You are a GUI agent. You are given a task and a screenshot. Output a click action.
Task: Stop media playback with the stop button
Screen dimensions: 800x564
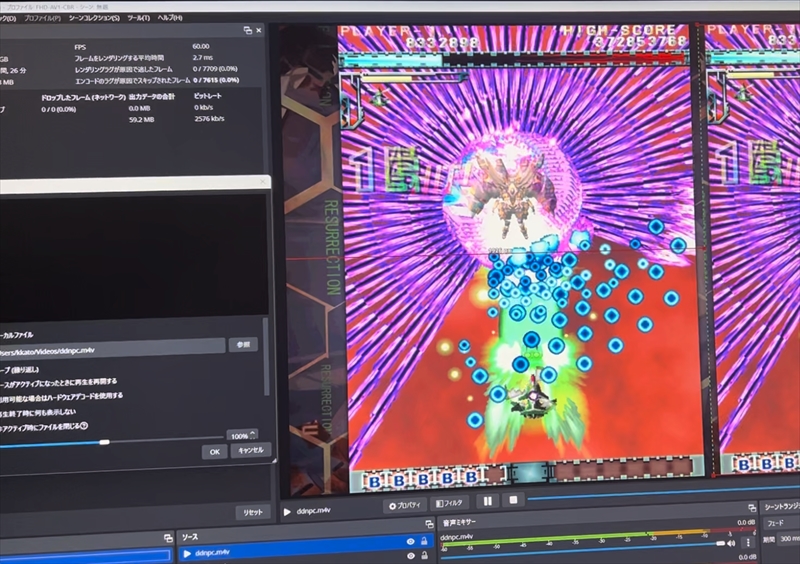point(513,500)
